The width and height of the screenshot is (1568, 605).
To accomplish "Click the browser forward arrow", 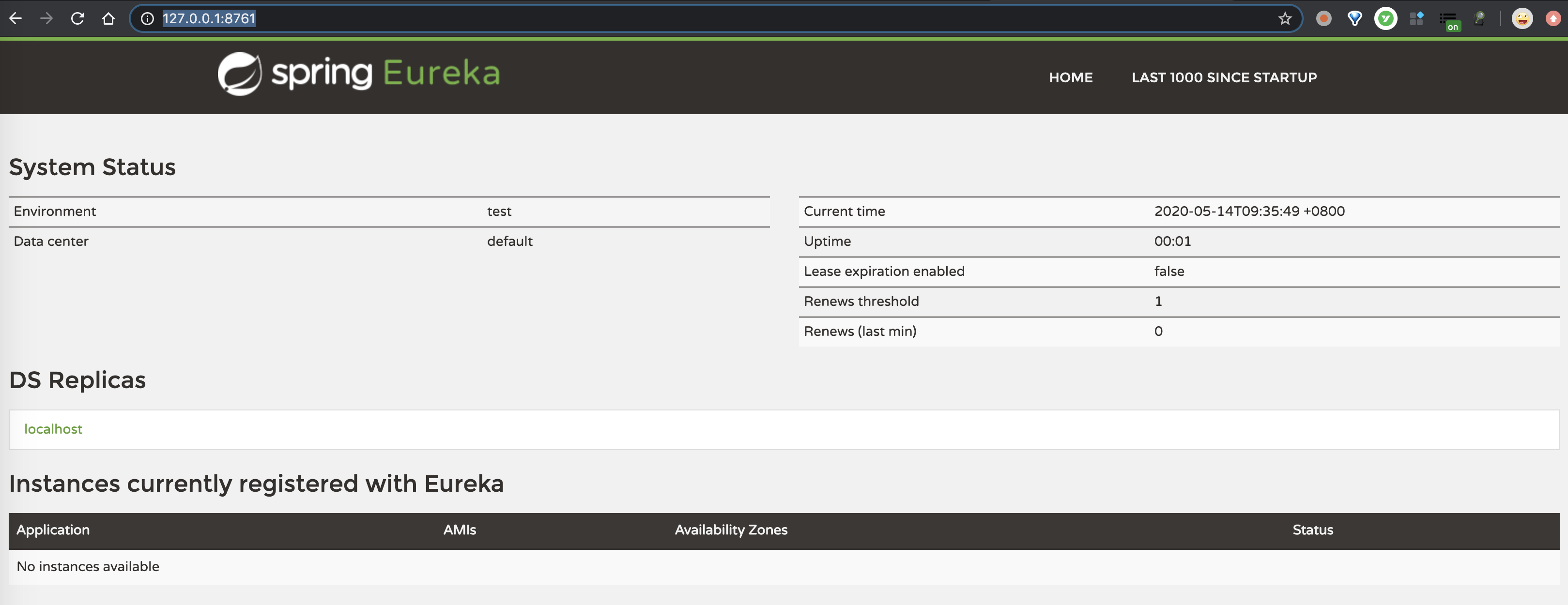I will (46, 18).
